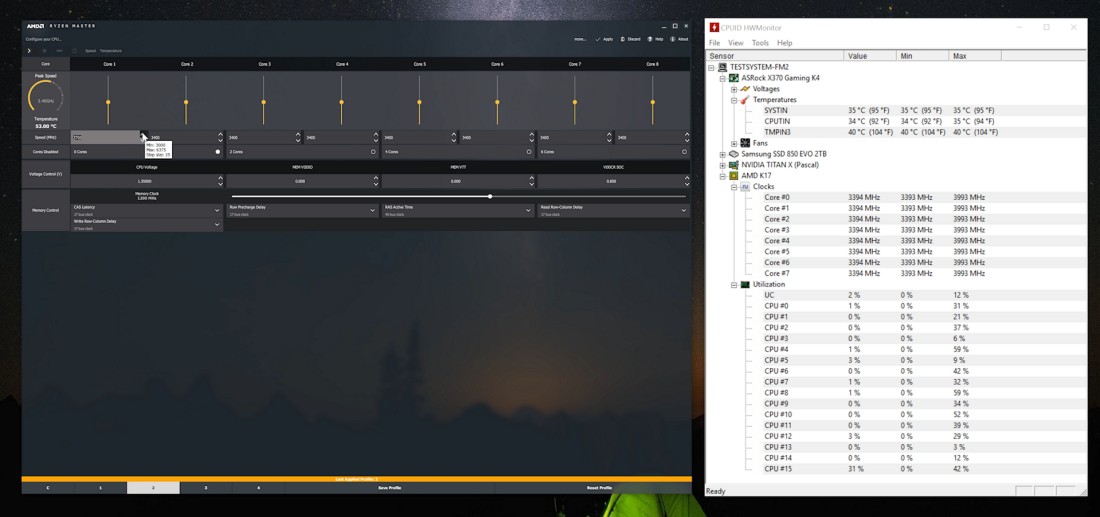Click the Voltages lightning icon in tree
1100x517 pixels.
[745, 89]
